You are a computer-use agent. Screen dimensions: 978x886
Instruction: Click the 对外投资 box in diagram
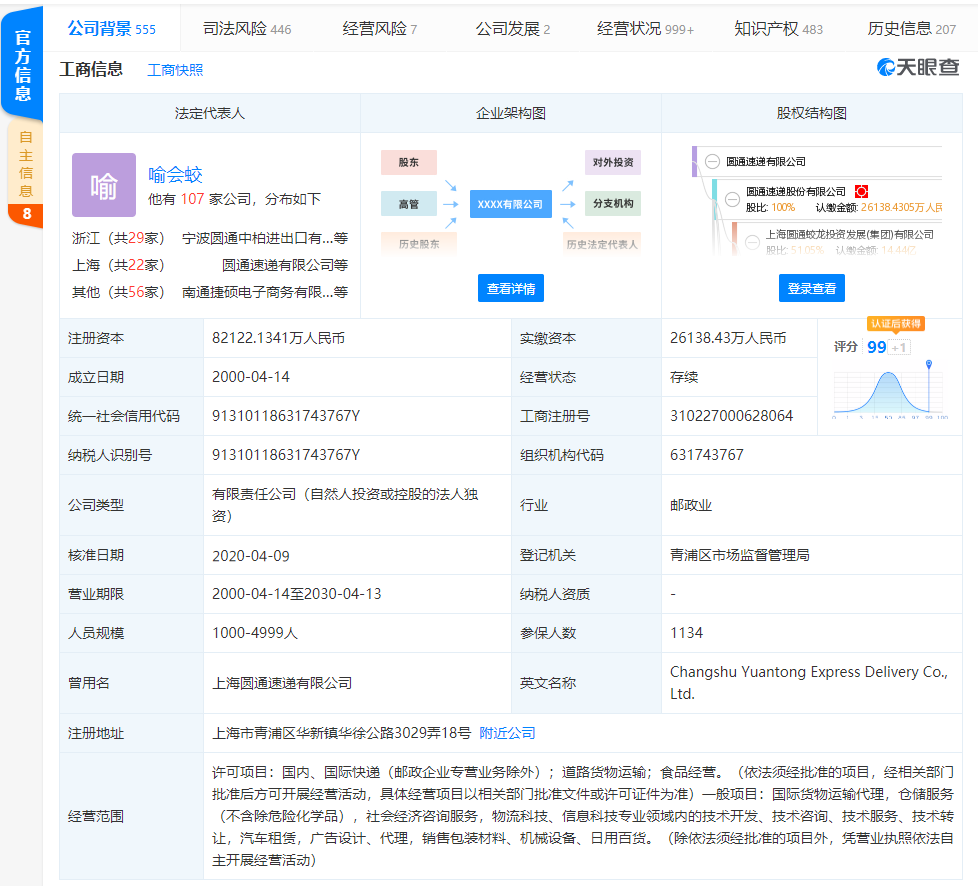(612, 162)
